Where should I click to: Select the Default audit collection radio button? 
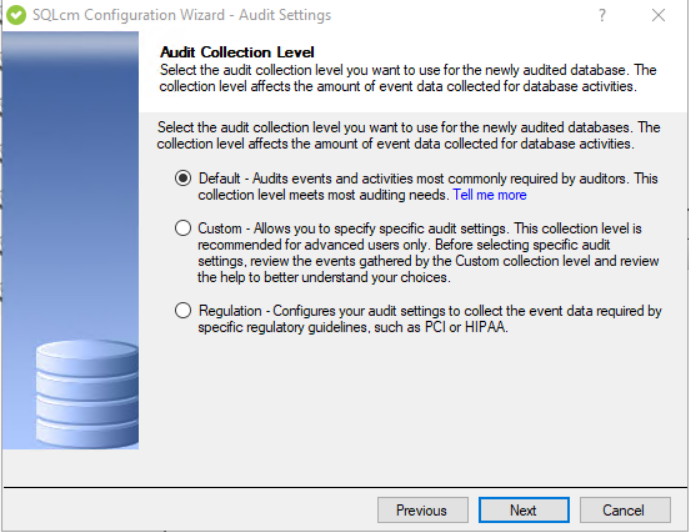183,178
